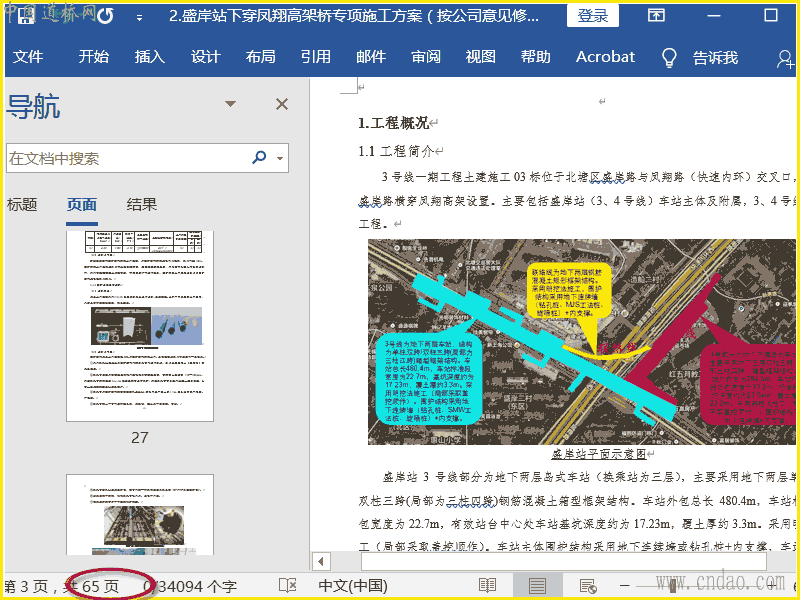Click word count 34094 个字
800x600 pixels.
(x=191, y=586)
